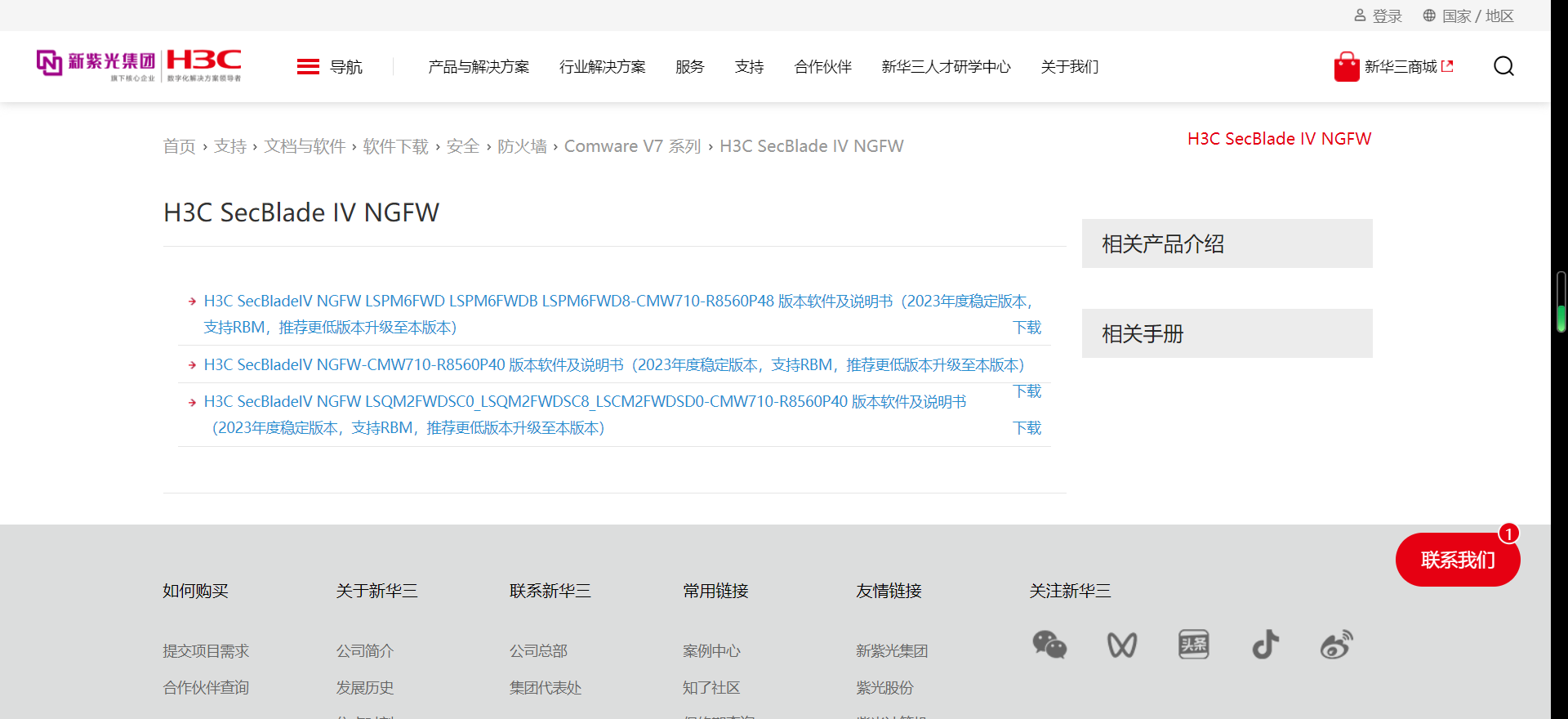The image size is (1568, 719).
Task: Open 集团代表处 footer link
Action: pyautogui.click(x=546, y=688)
